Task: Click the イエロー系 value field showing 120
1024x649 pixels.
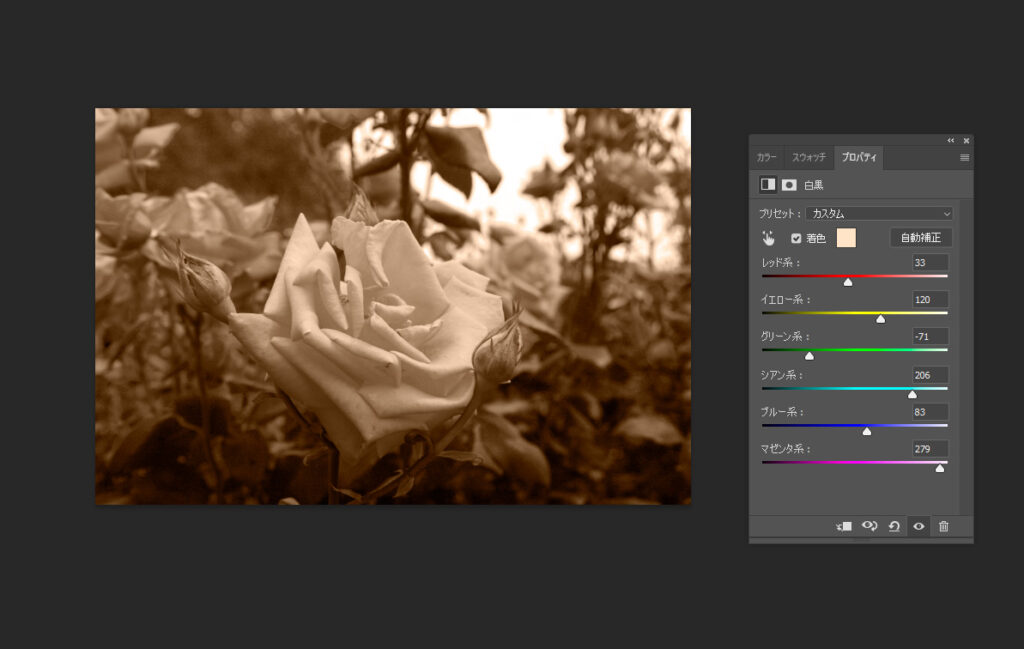Action: (930, 299)
